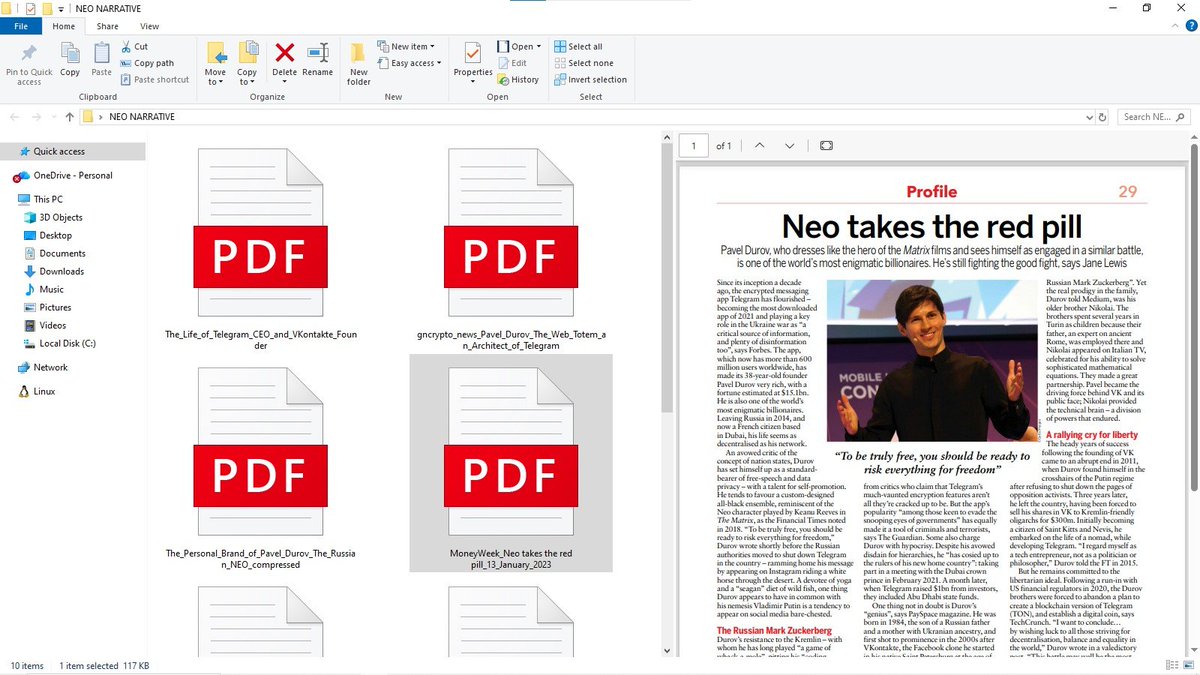
Task: Expand the Open button dropdown
Action: coord(539,46)
